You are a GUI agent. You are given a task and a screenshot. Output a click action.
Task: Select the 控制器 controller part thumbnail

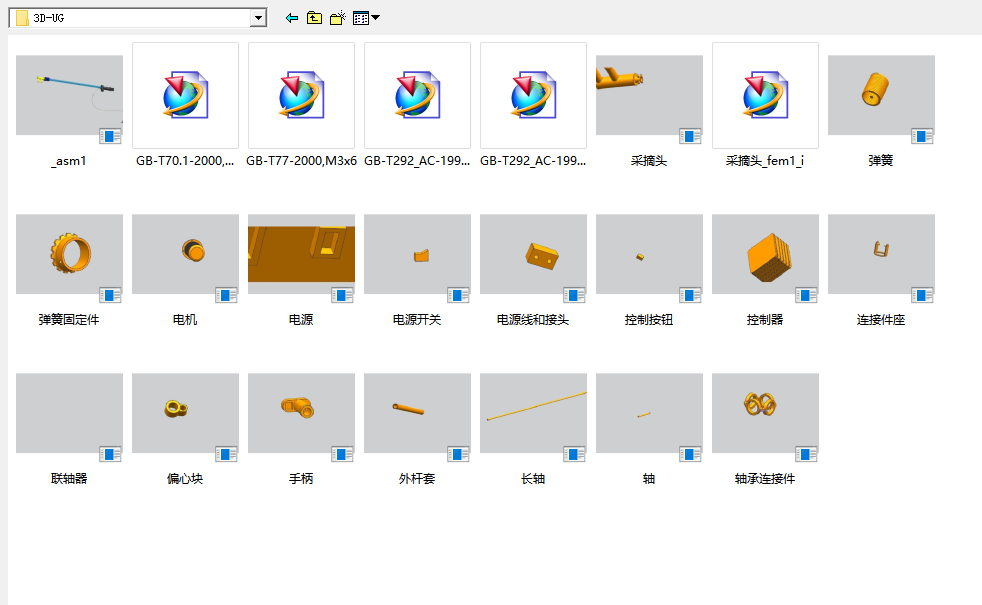pos(765,254)
